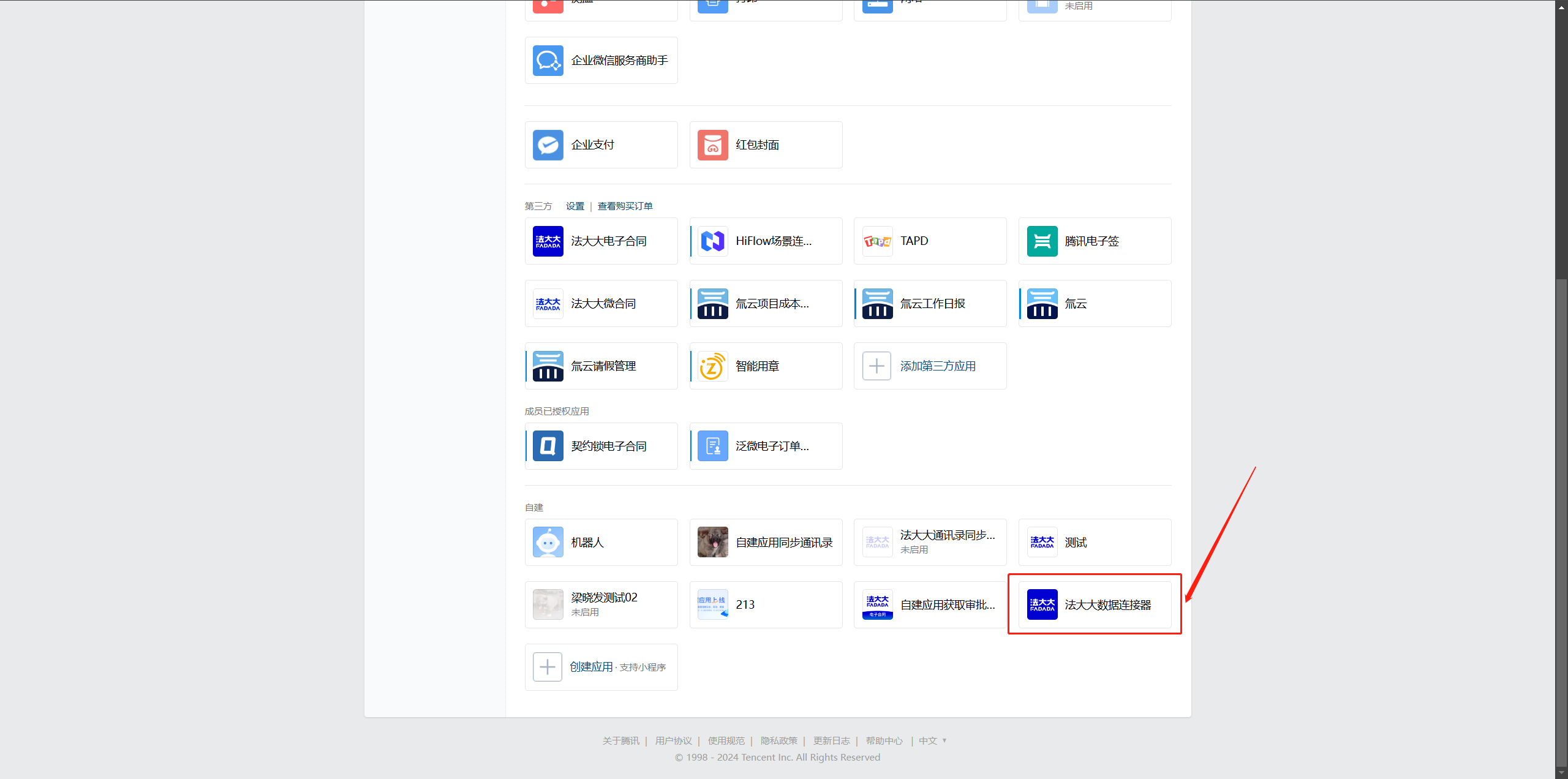Image resolution: width=1568 pixels, height=779 pixels.
Task: Click the 腾讯电子签 label
Action: (1091, 241)
